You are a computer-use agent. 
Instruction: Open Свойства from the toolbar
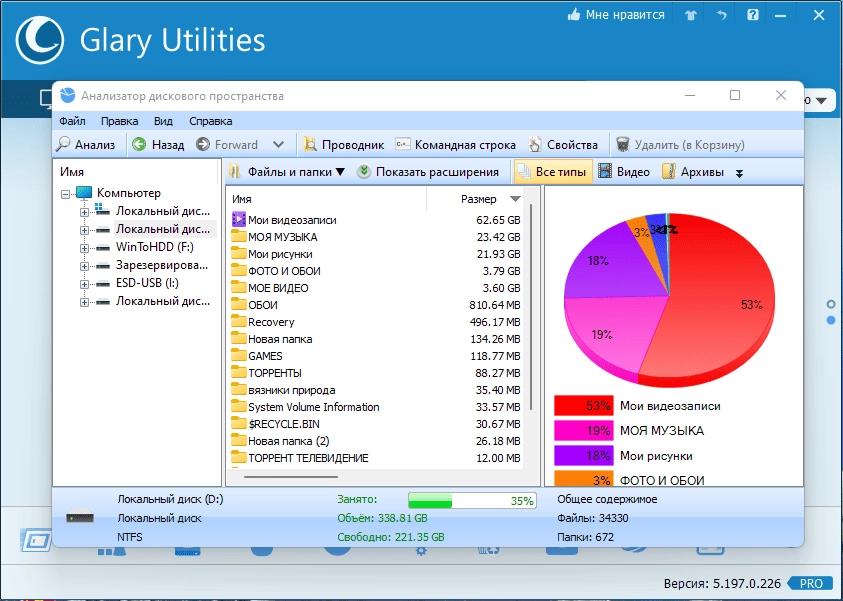click(562, 145)
